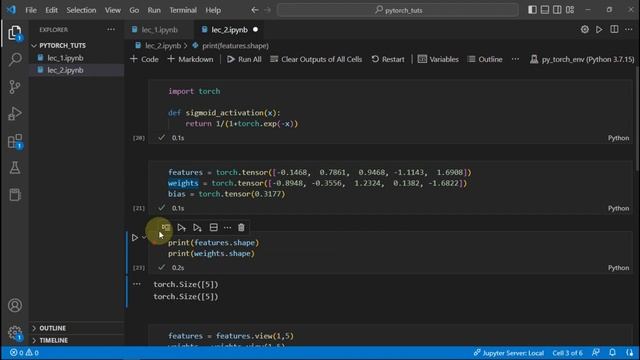Open the File menu
The image size is (640, 360).
[31, 10]
